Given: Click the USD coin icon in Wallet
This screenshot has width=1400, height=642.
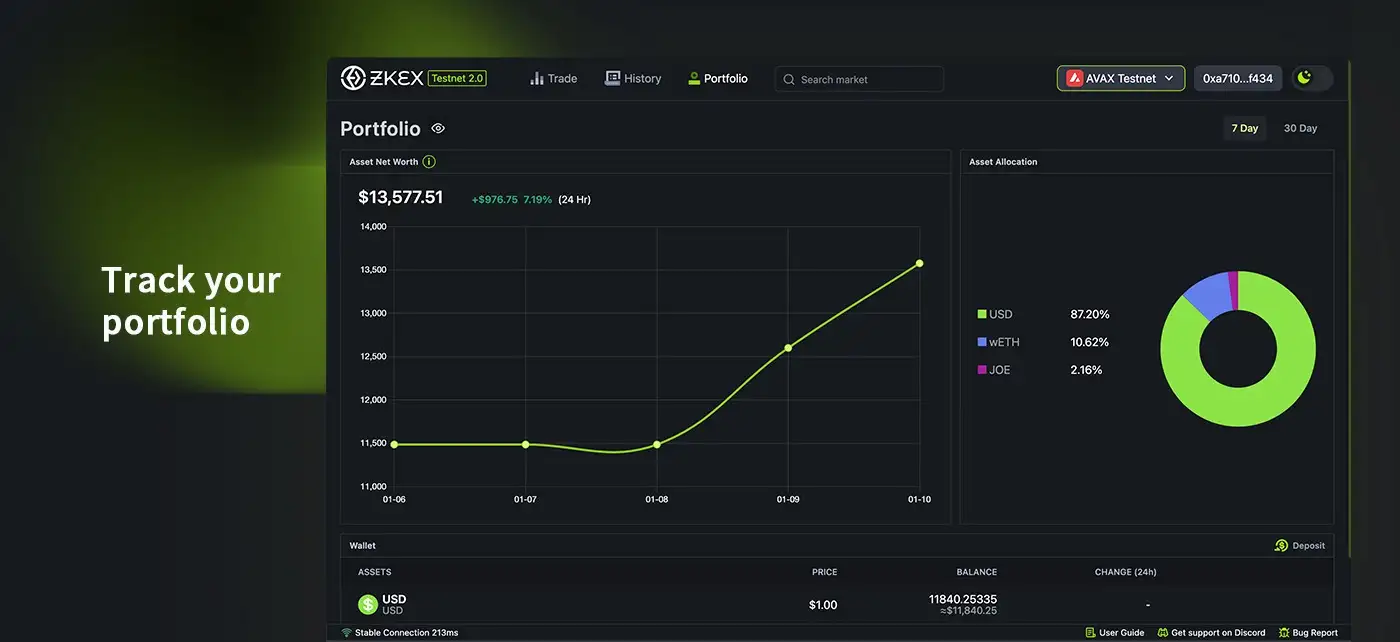Looking at the screenshot, I should pos(368,604).
